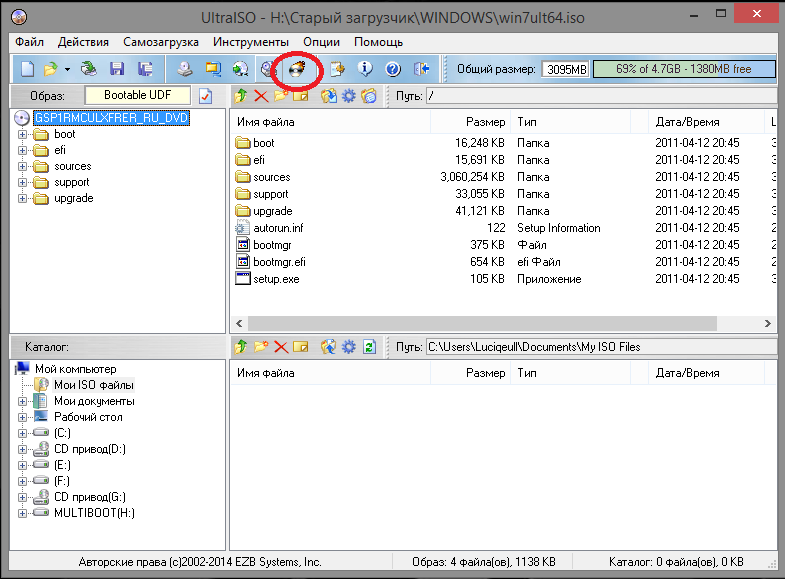Click the exit door icon in the toolbar
This screenshot has height=579, width=785.
tap(421, 69)
